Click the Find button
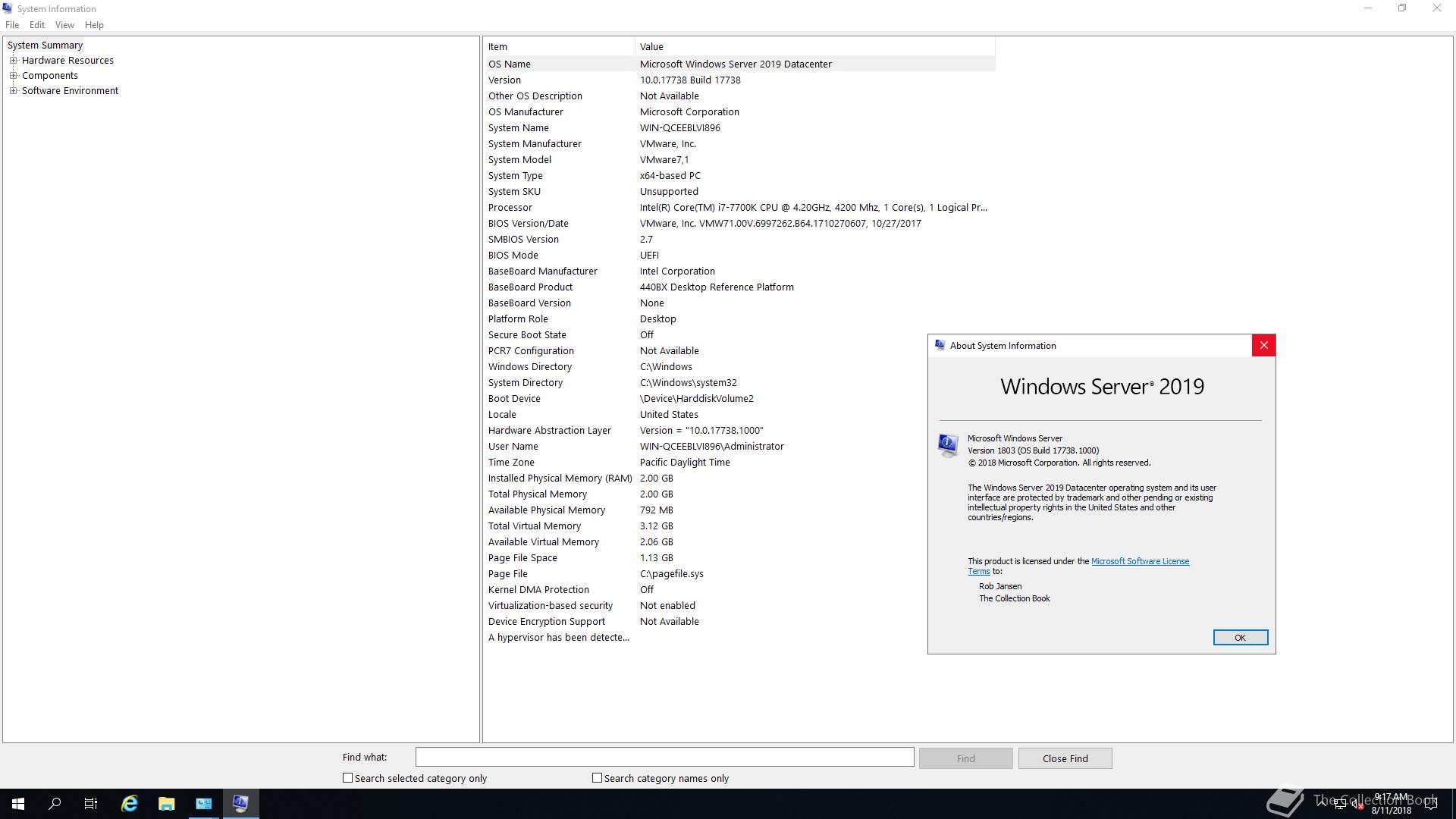 (x=965, y=758)
